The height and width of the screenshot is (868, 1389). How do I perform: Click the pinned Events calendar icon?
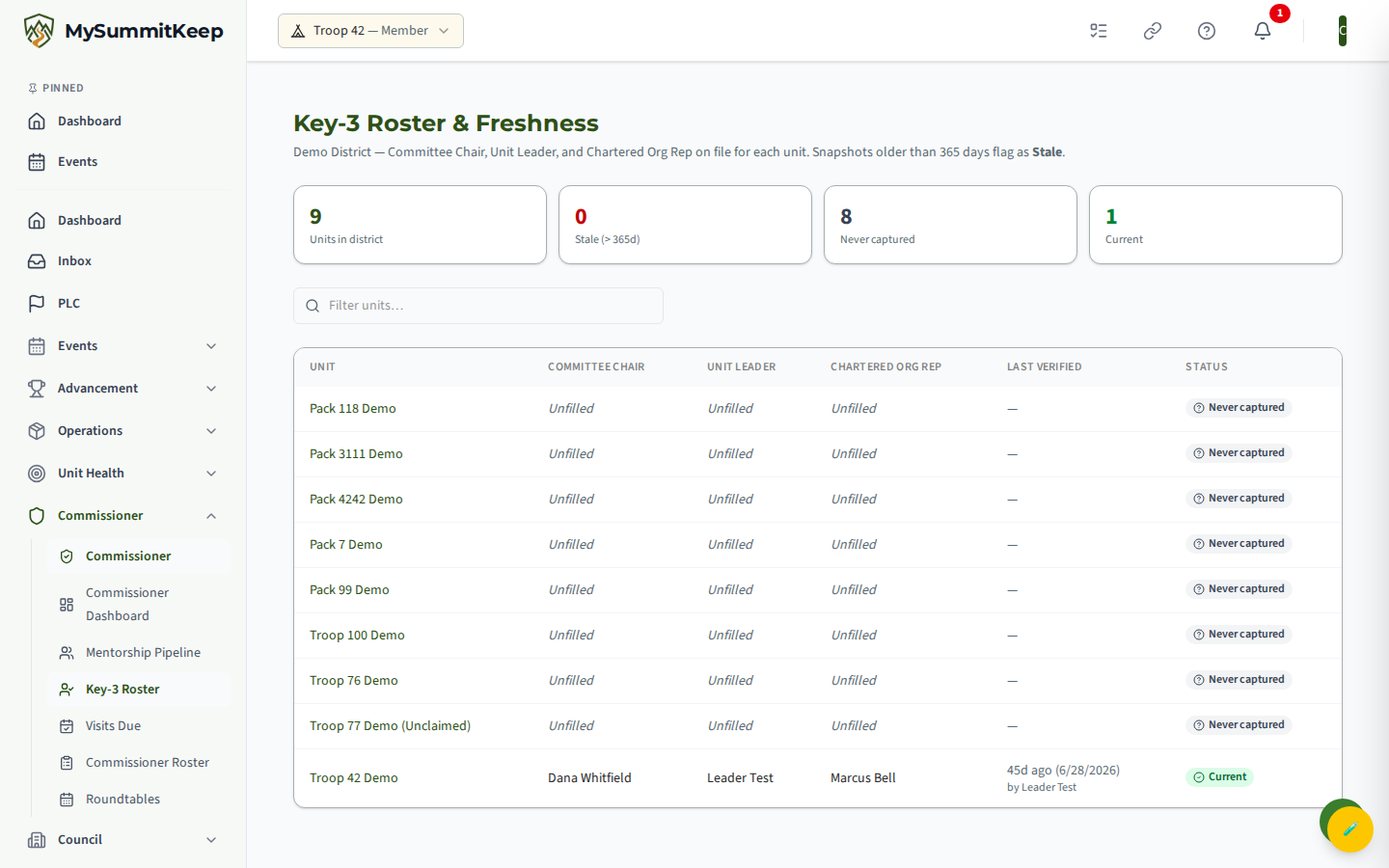37,162
